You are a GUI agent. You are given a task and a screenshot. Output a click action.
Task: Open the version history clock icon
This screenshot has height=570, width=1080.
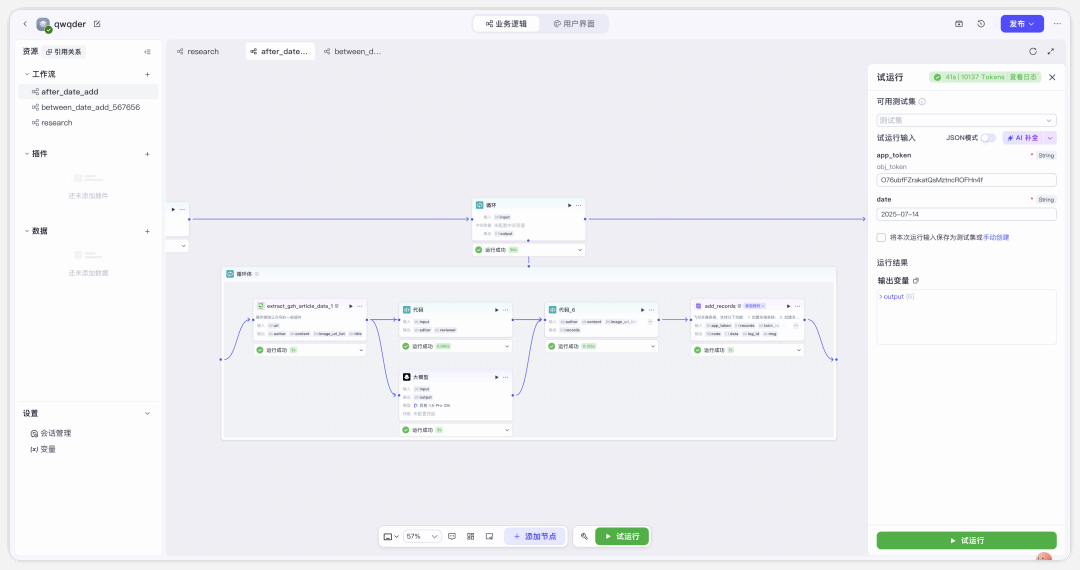pos(981,24)
